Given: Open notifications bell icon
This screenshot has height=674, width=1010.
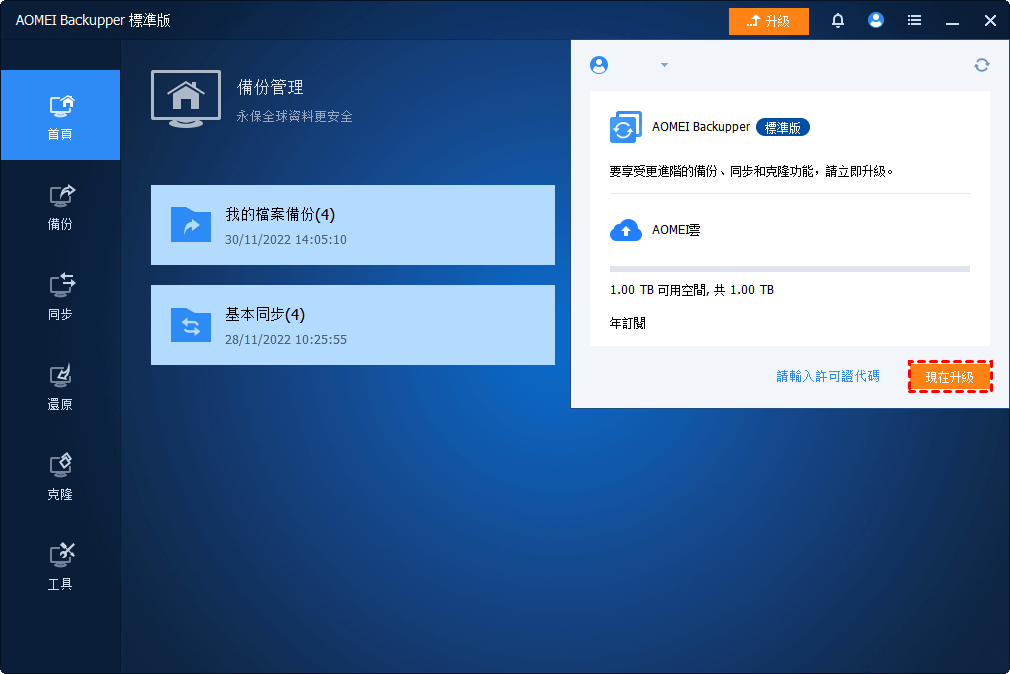Looking at the screenshot, I should (x=837, y=21).
